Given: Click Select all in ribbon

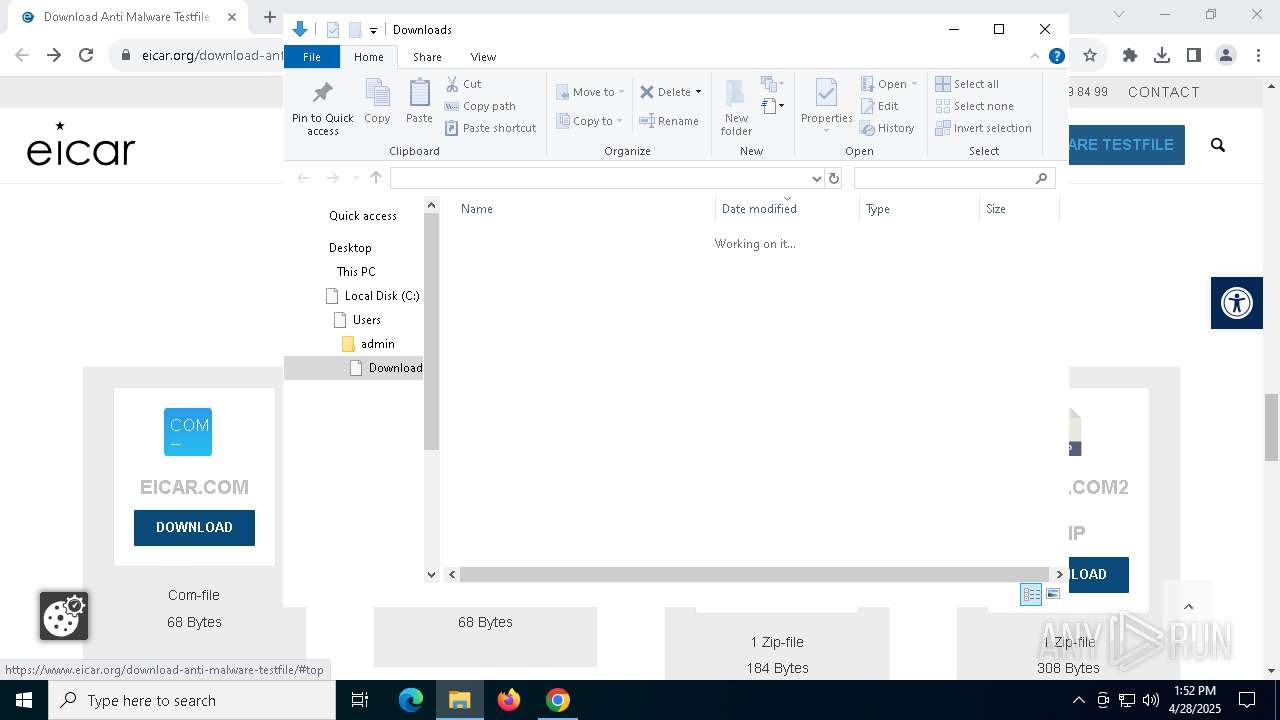Looking at the screenshot, I should (x=967, y=84).
